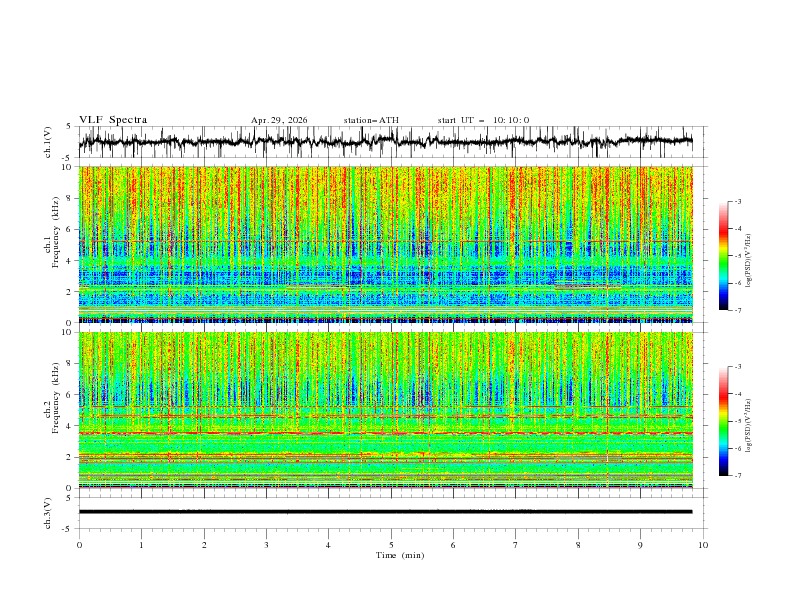Click the Apr. 29, 2026 date label
792x612 pixels.
coord(279,120)
